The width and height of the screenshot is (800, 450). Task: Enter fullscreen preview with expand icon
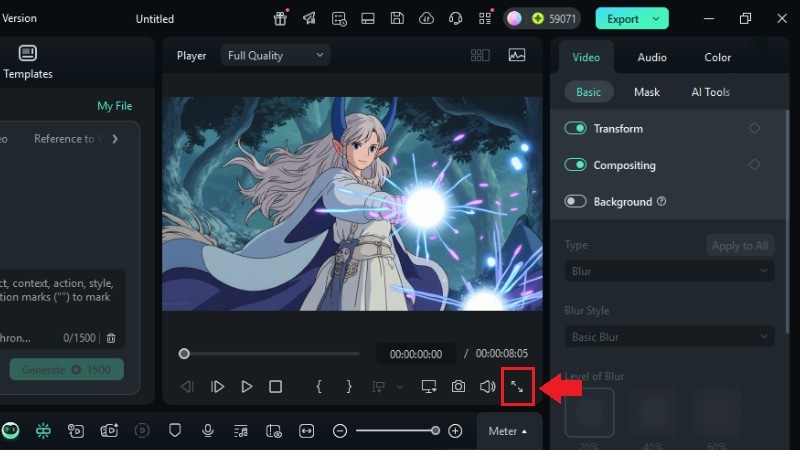[517, 387]
